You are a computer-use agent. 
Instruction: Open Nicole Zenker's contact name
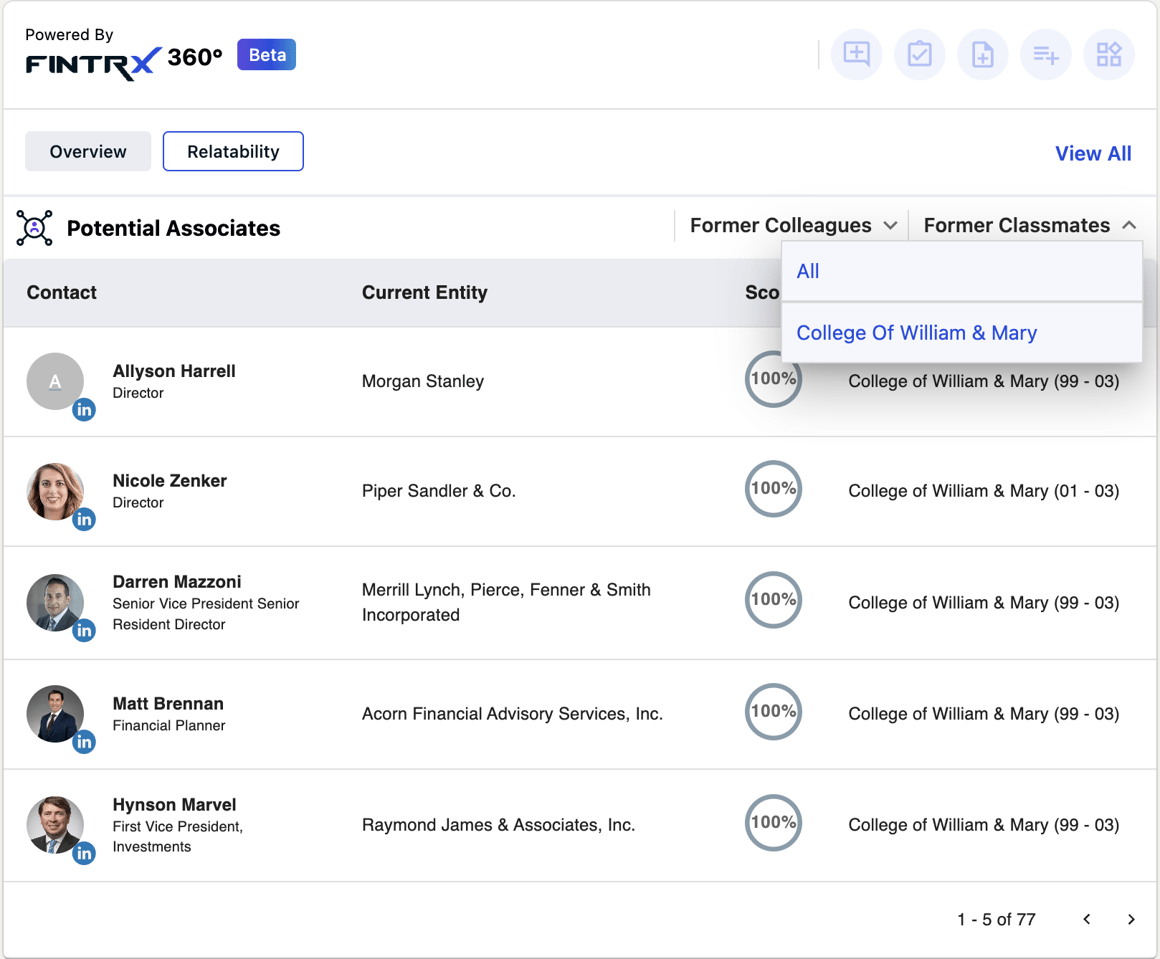pos(169,481)
